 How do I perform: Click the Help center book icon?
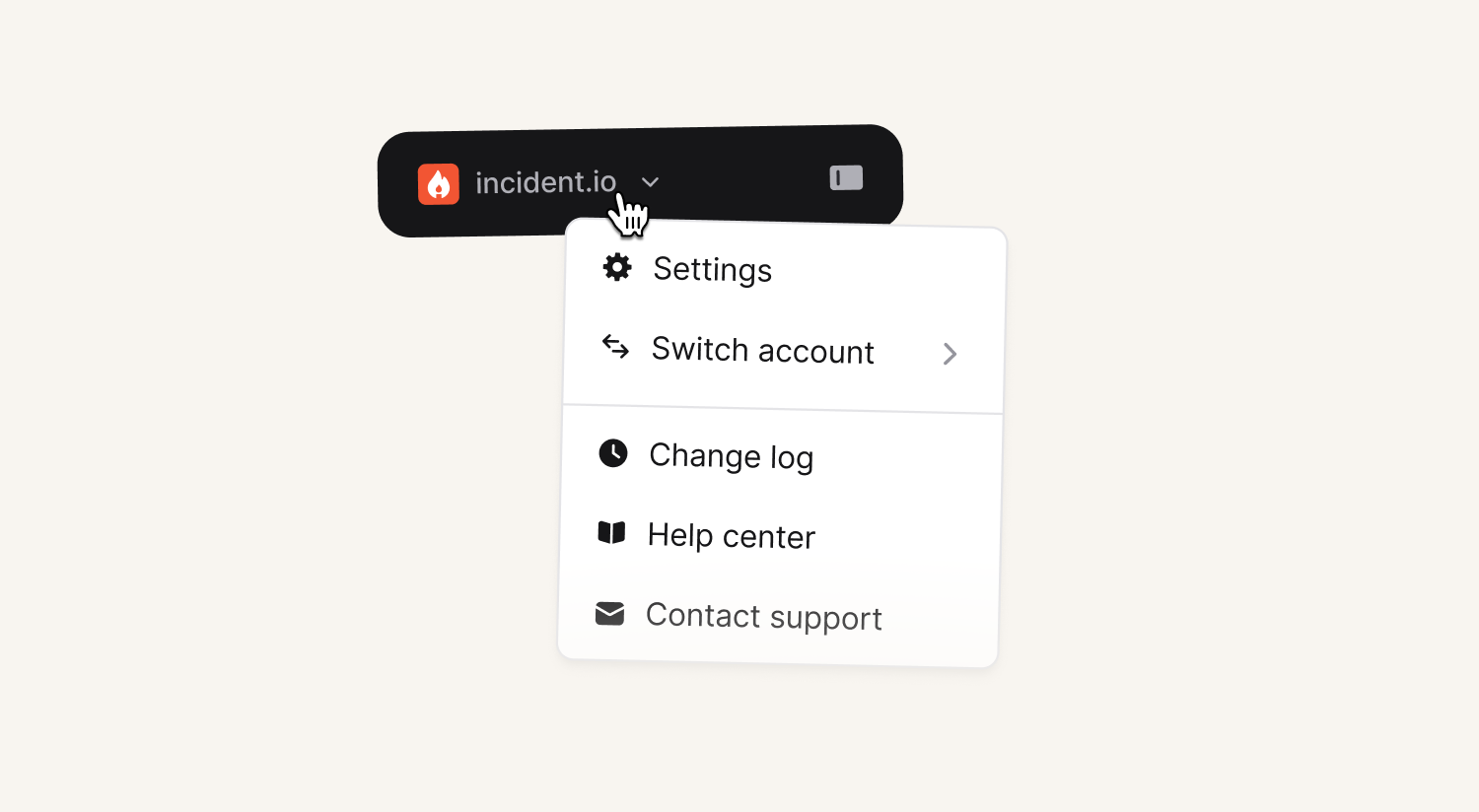611,533
